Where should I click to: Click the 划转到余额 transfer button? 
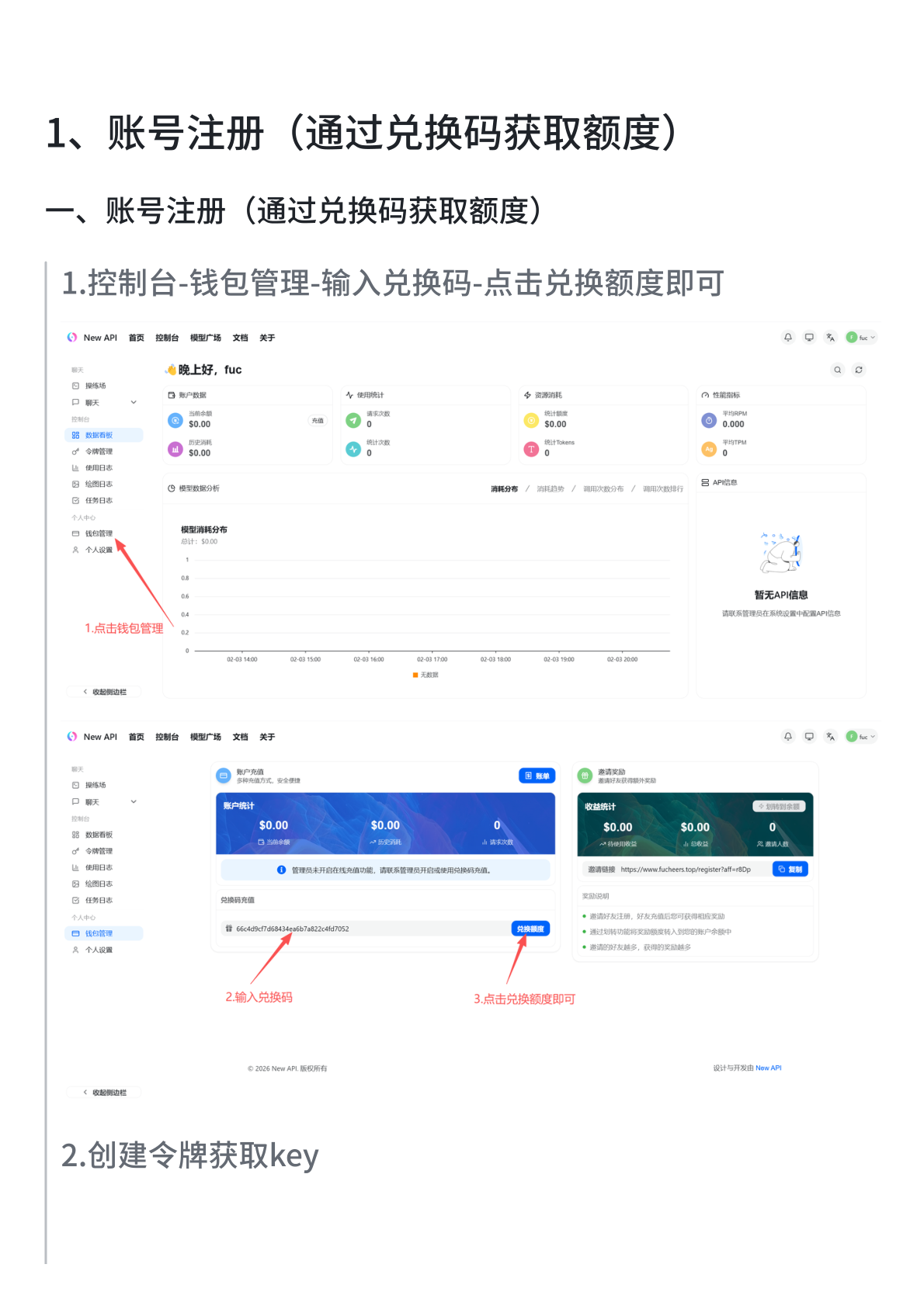[x=780, y=807]
